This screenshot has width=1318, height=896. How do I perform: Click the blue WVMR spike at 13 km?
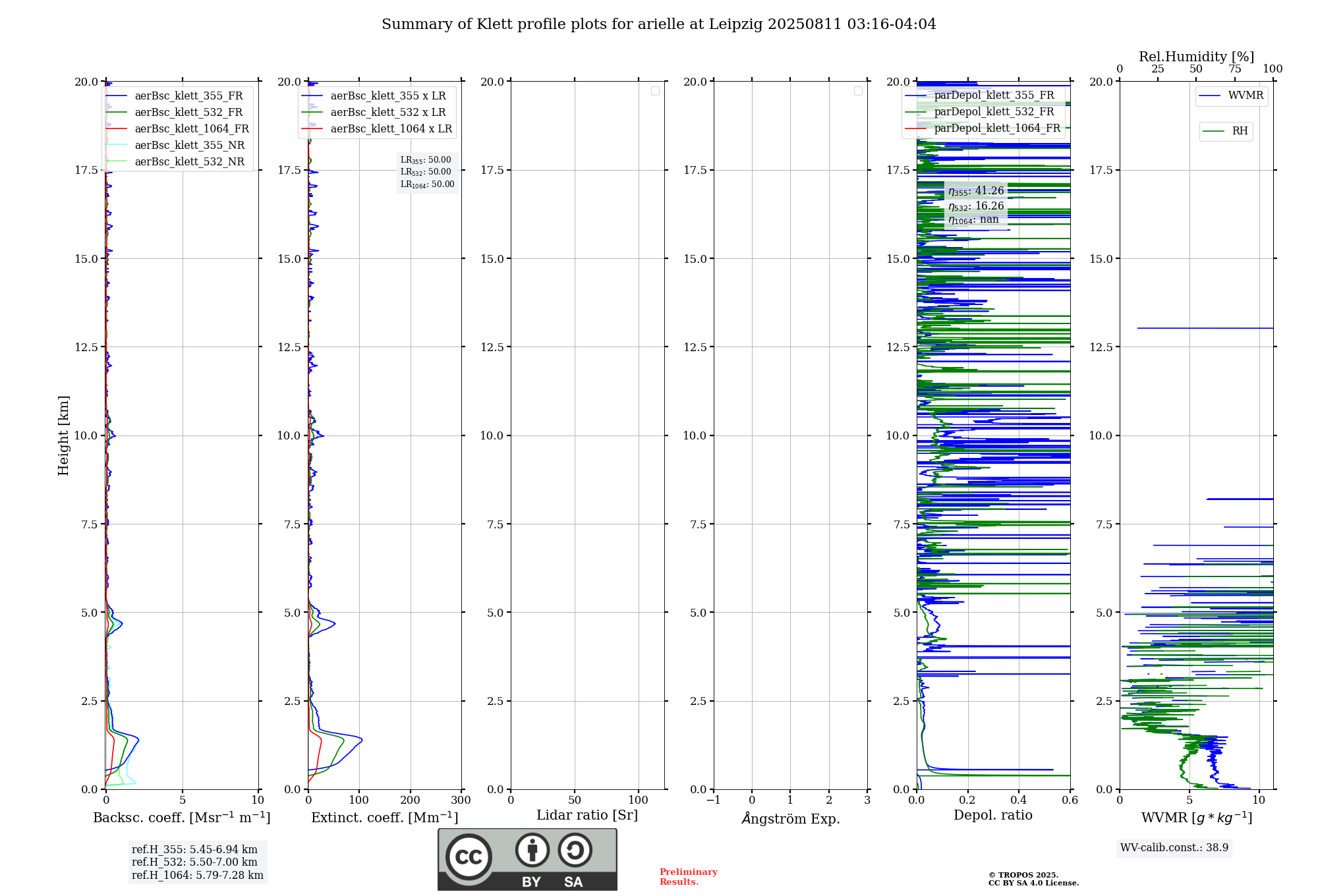click(1205, 328)
